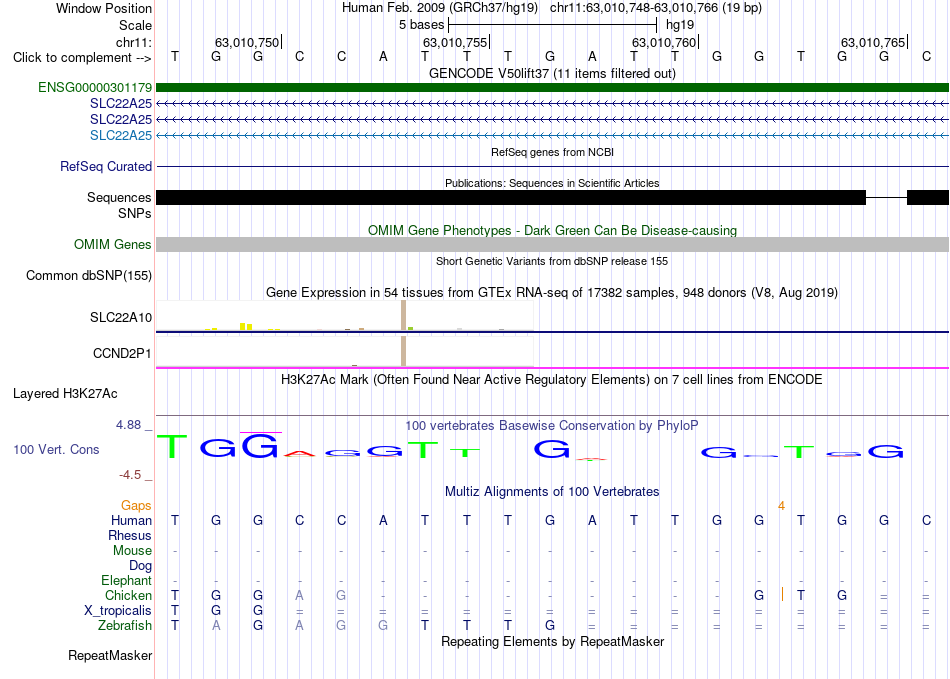
Task: Click the GTEx Gene Expression track title
Action: [552, 293]
